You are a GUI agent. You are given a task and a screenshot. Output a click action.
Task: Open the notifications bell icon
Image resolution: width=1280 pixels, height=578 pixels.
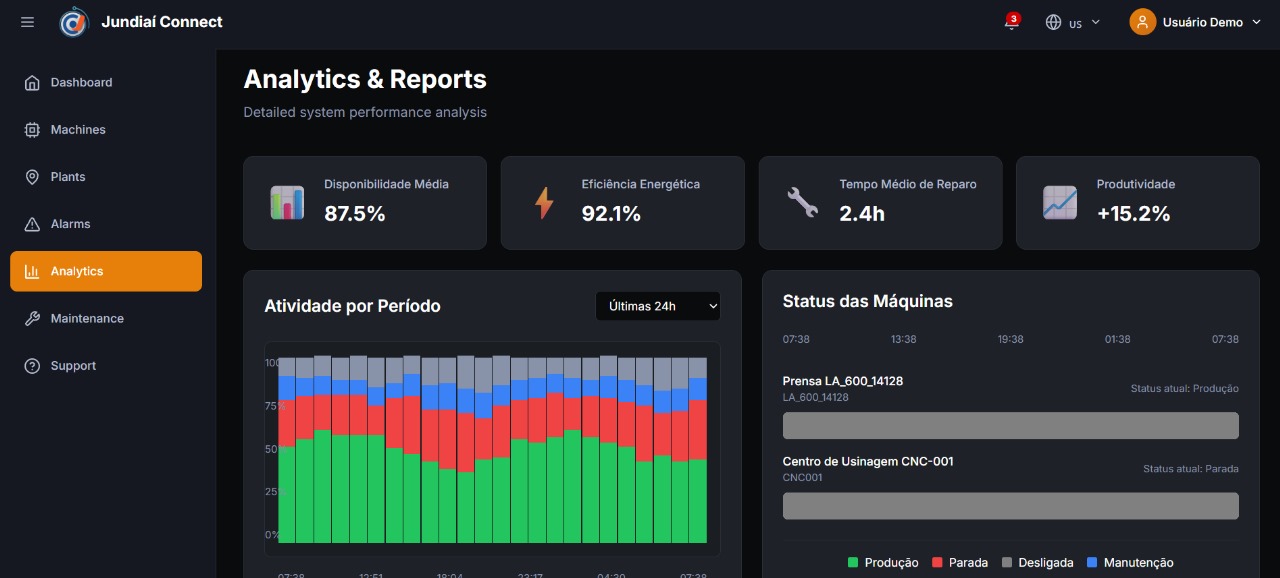pyautogui.click(x=1011, y=23)
